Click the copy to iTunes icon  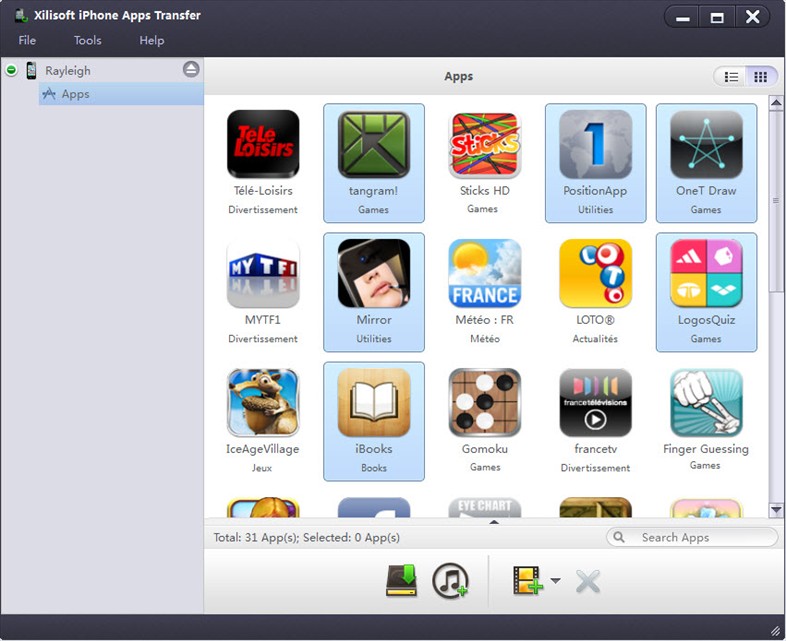pos(450,581)
